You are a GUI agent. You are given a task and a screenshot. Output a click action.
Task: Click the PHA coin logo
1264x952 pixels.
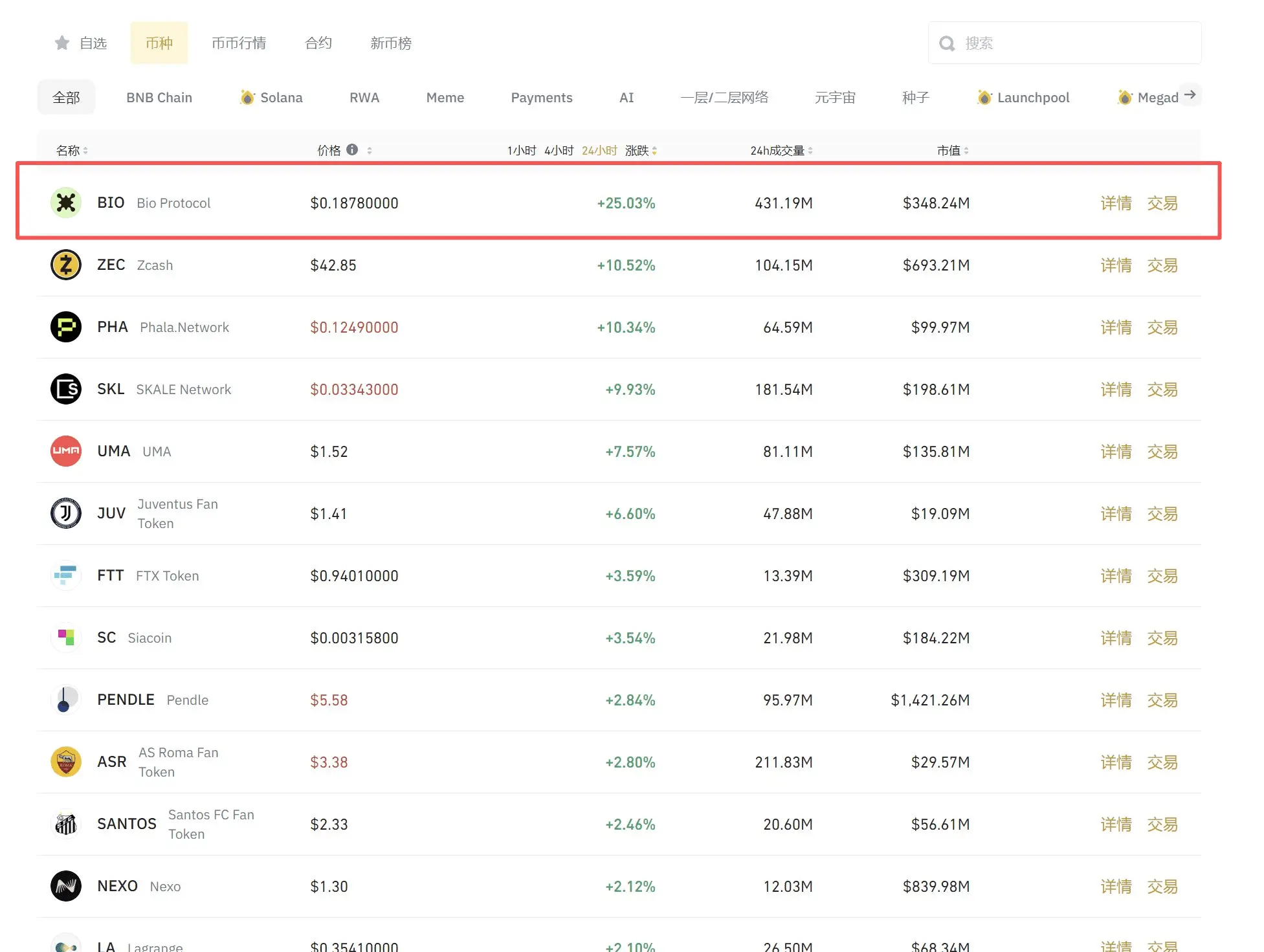(x=66, y=327)
